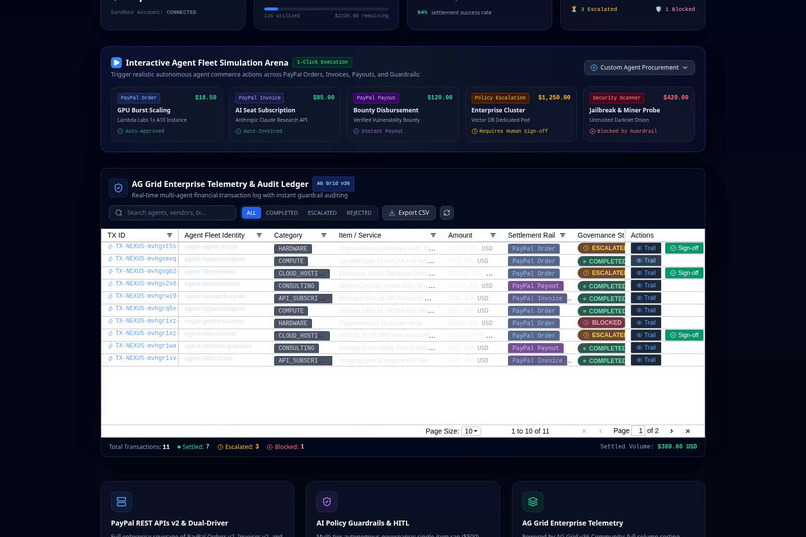This screenshot has height=537, width=806.
Task: Open the Amount column filter icon
Action: [x=493, y=235]
